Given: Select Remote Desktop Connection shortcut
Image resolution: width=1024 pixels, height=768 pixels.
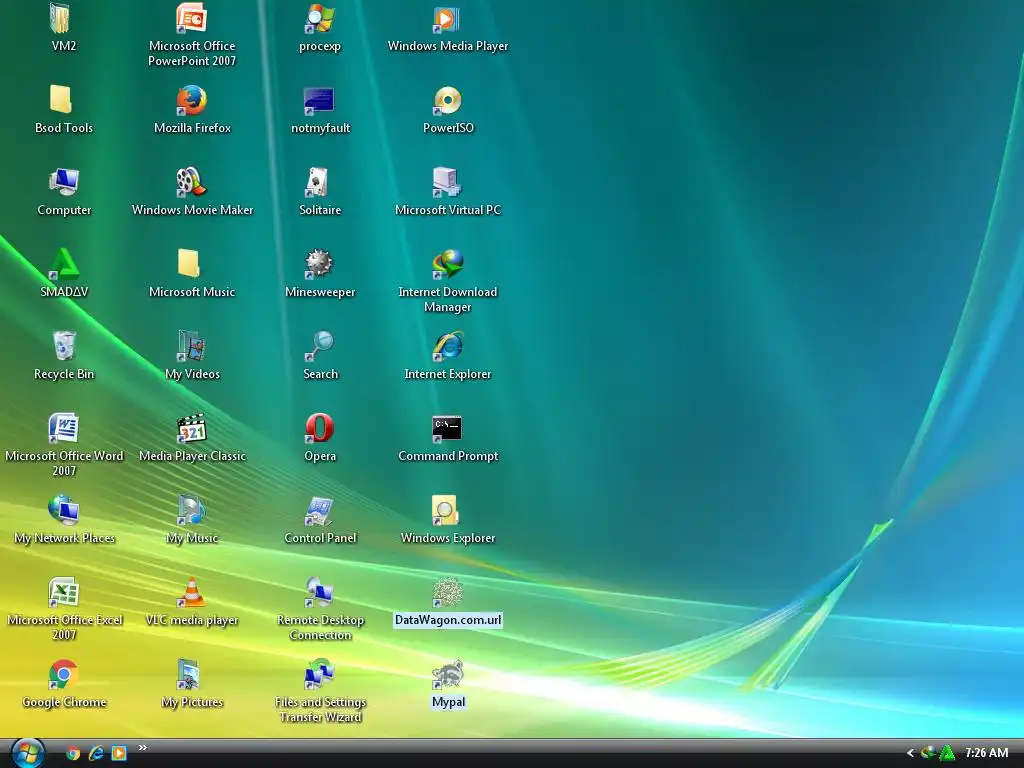Looking at the screenshot, I should [319, 592].
